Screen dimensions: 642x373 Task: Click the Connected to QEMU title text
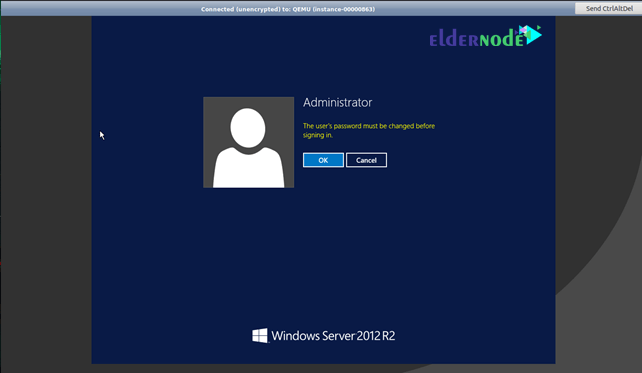(288, 9)
